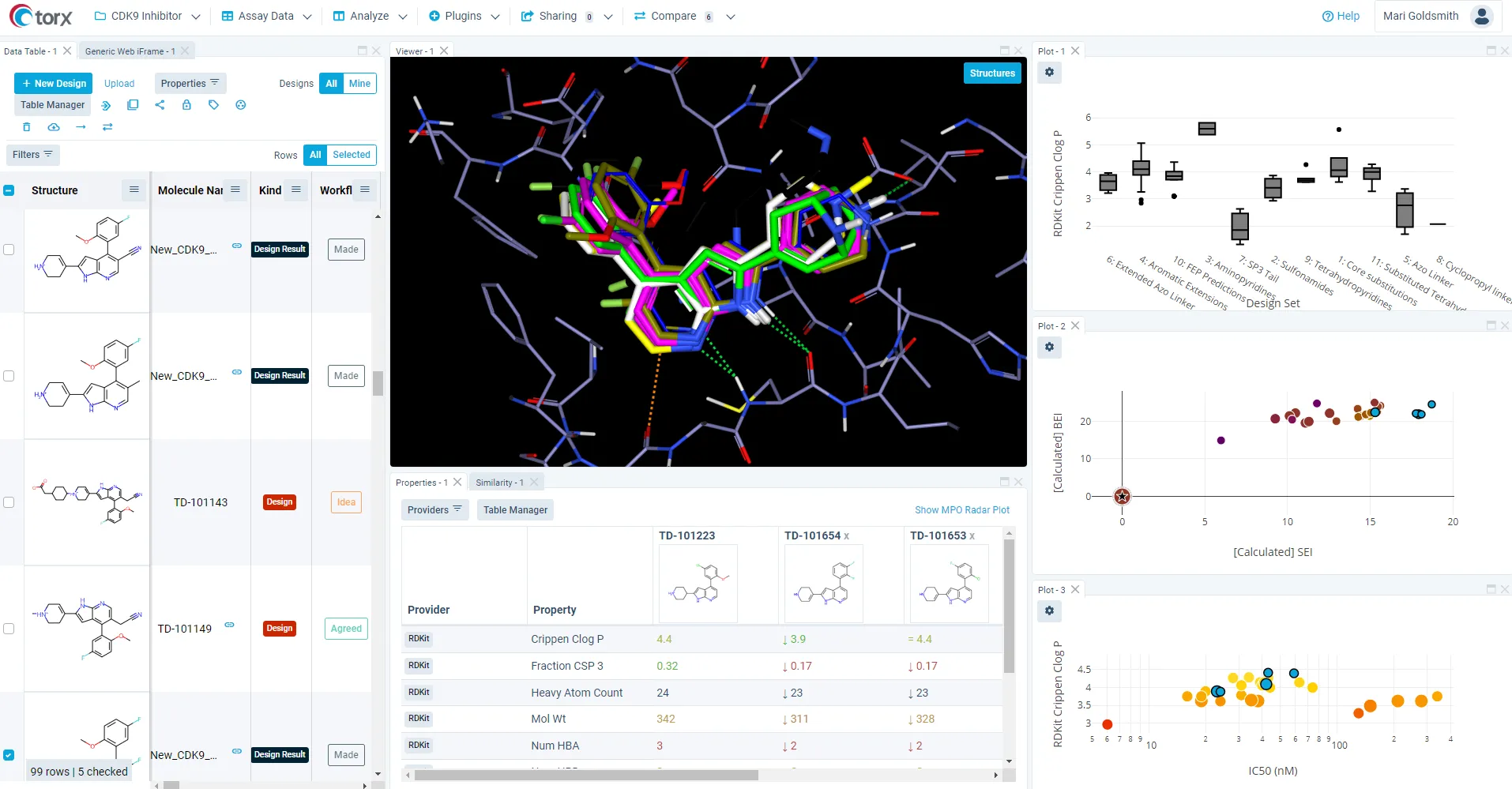Open the Assay Data dropdown
Screen dimensions: 1512x789
(x=266, y=16)
